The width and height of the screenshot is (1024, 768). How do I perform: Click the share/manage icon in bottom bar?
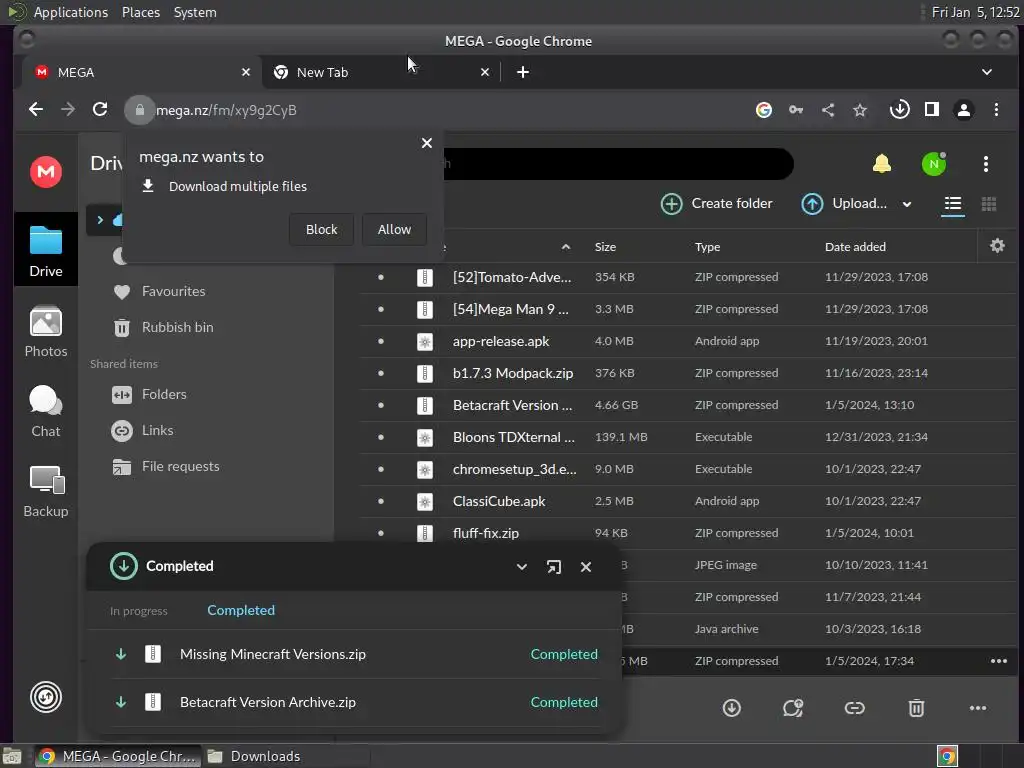(793, 708)
